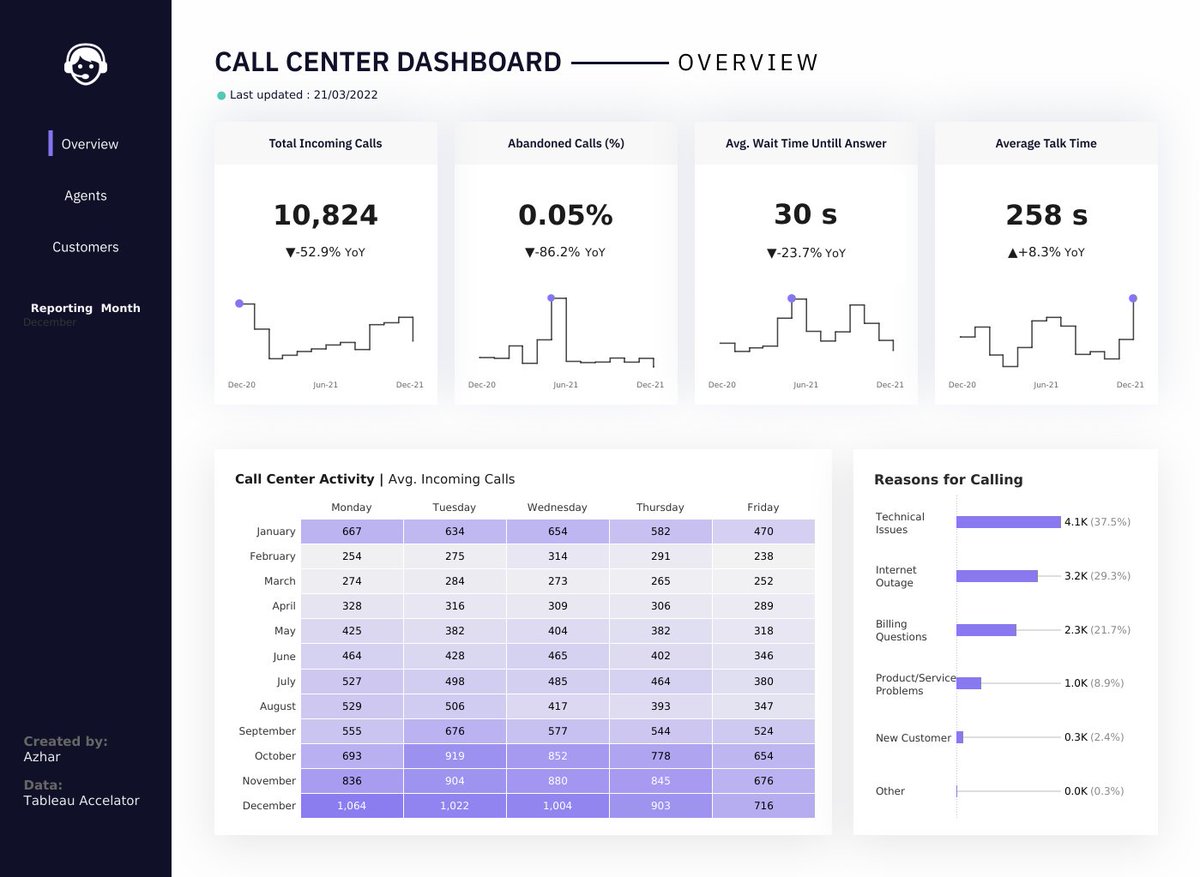Click the January Monday cell 667
The height and width of the screenshot is (877, 1200).
(352, 531)
